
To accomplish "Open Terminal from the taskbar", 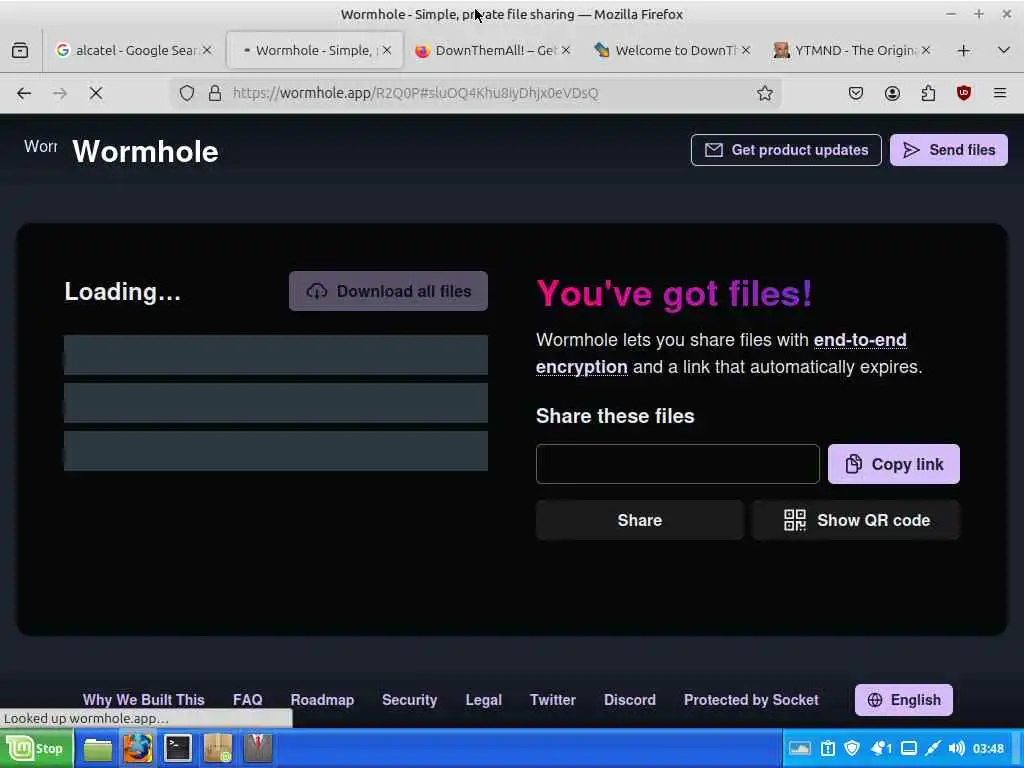I will (x=178, y=748).
